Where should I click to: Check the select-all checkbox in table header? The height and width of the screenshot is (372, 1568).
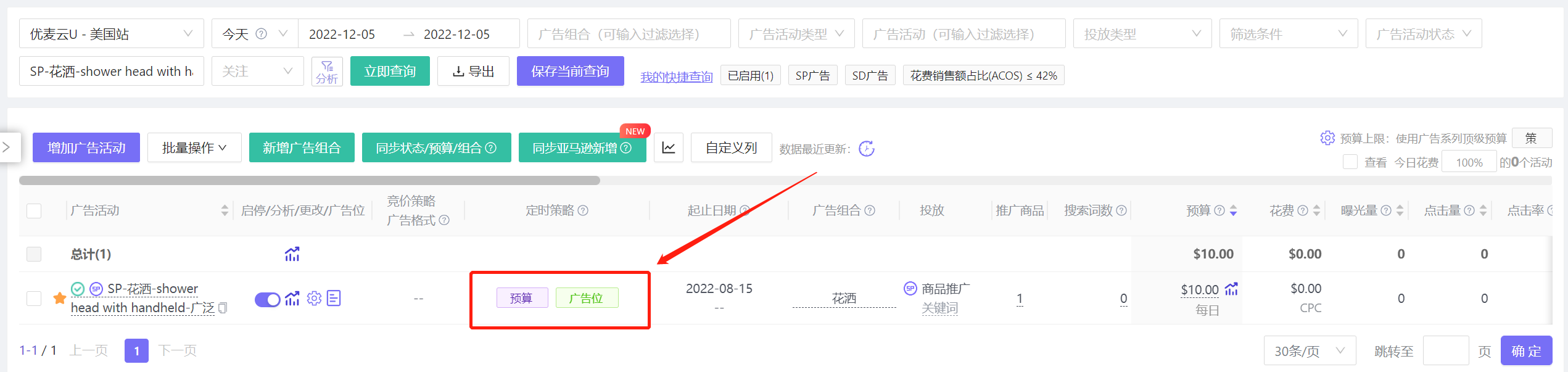click(x=34, y=211)
